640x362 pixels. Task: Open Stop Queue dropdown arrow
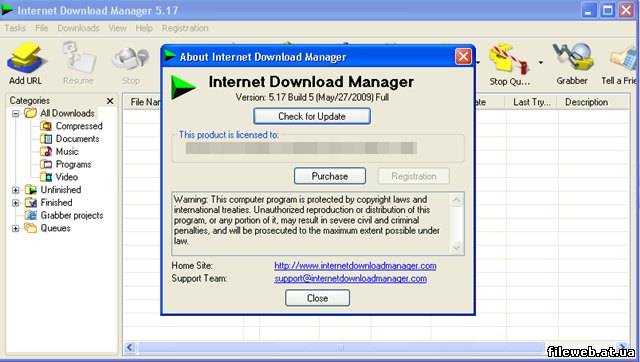540,62
